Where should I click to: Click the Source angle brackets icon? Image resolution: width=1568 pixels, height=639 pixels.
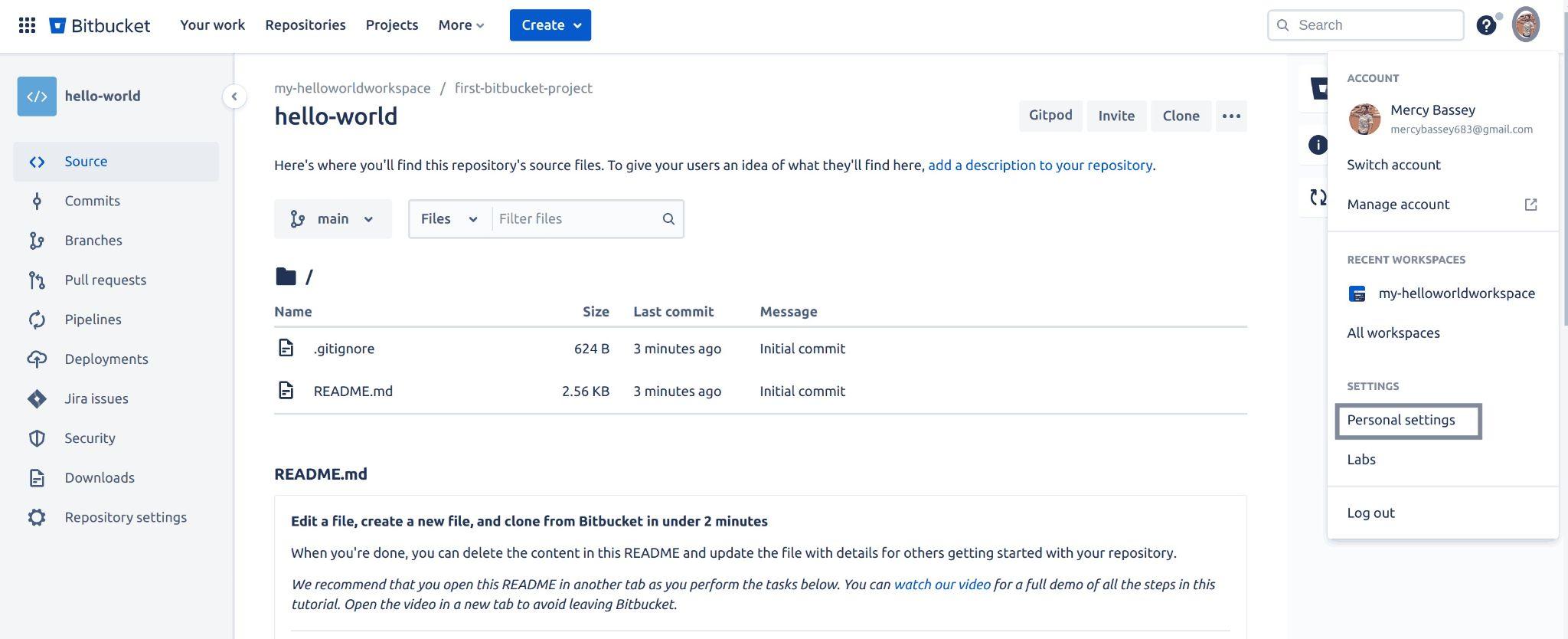[37, 162]
